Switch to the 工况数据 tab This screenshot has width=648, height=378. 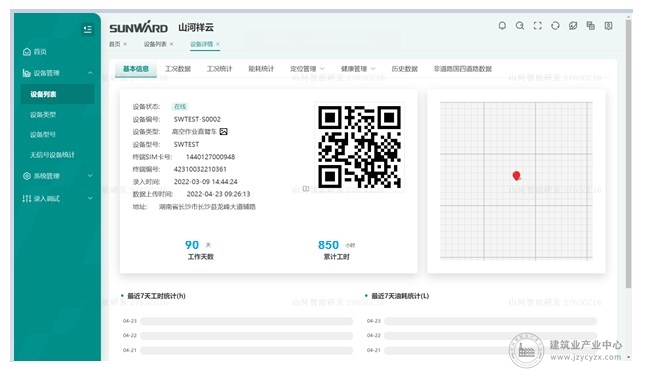click(x=178, y=69)
